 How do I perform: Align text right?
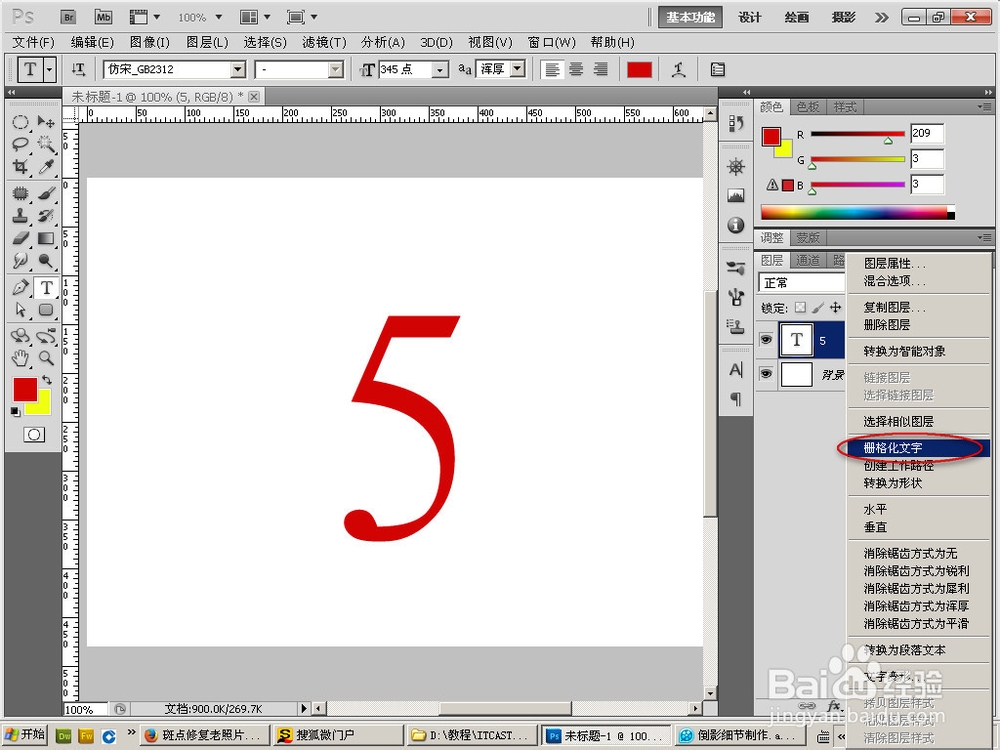(599, 70)
